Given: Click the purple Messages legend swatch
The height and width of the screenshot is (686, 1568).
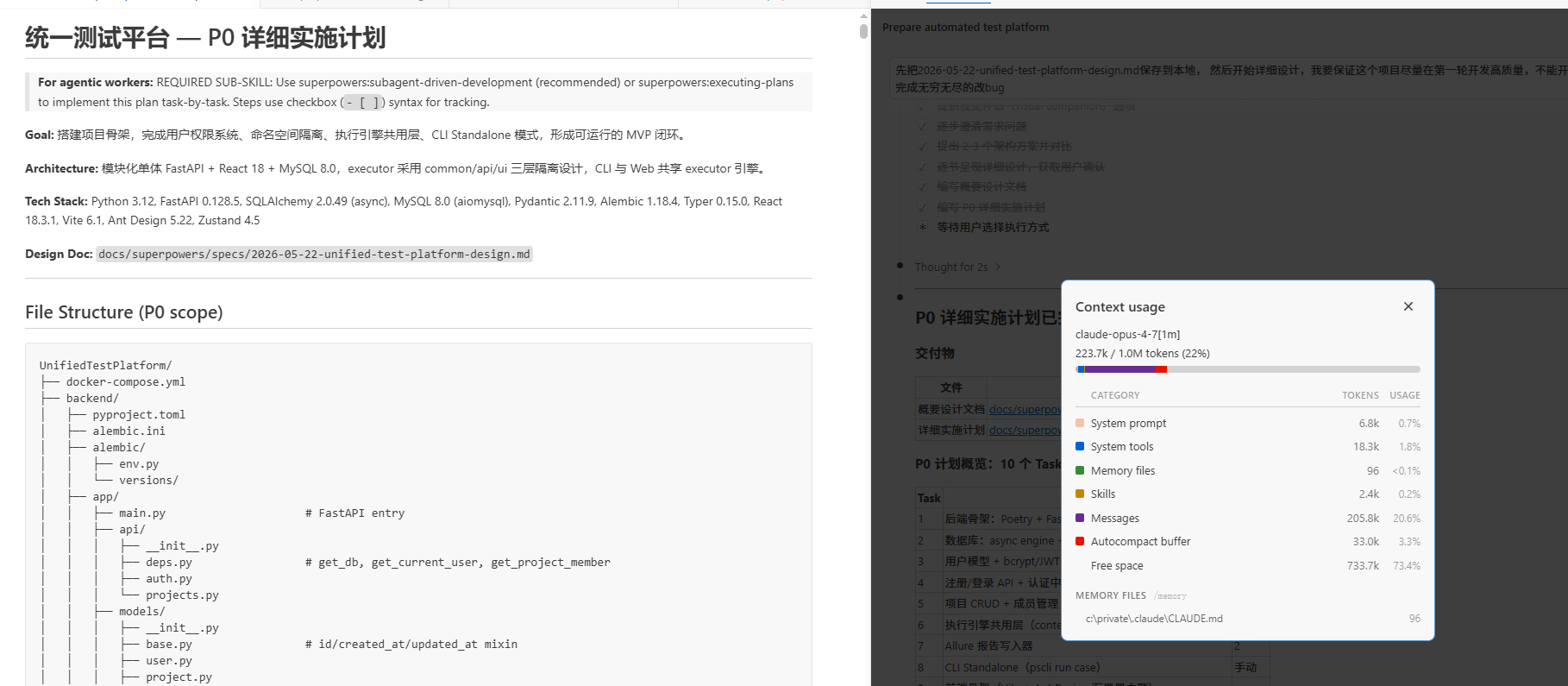Looking at the screenshot, I should click(x=1080, y=518).
